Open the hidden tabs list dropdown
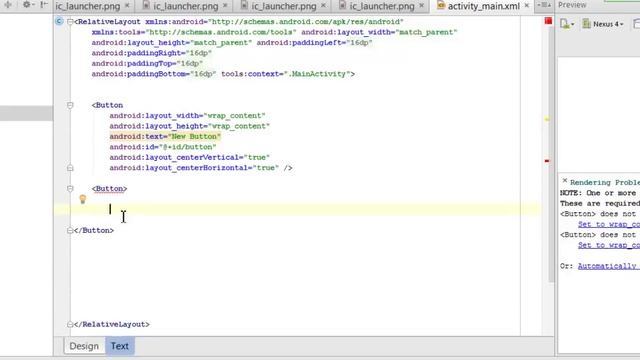Viewport: 640px width, 360px height. (x=544, y=5)
